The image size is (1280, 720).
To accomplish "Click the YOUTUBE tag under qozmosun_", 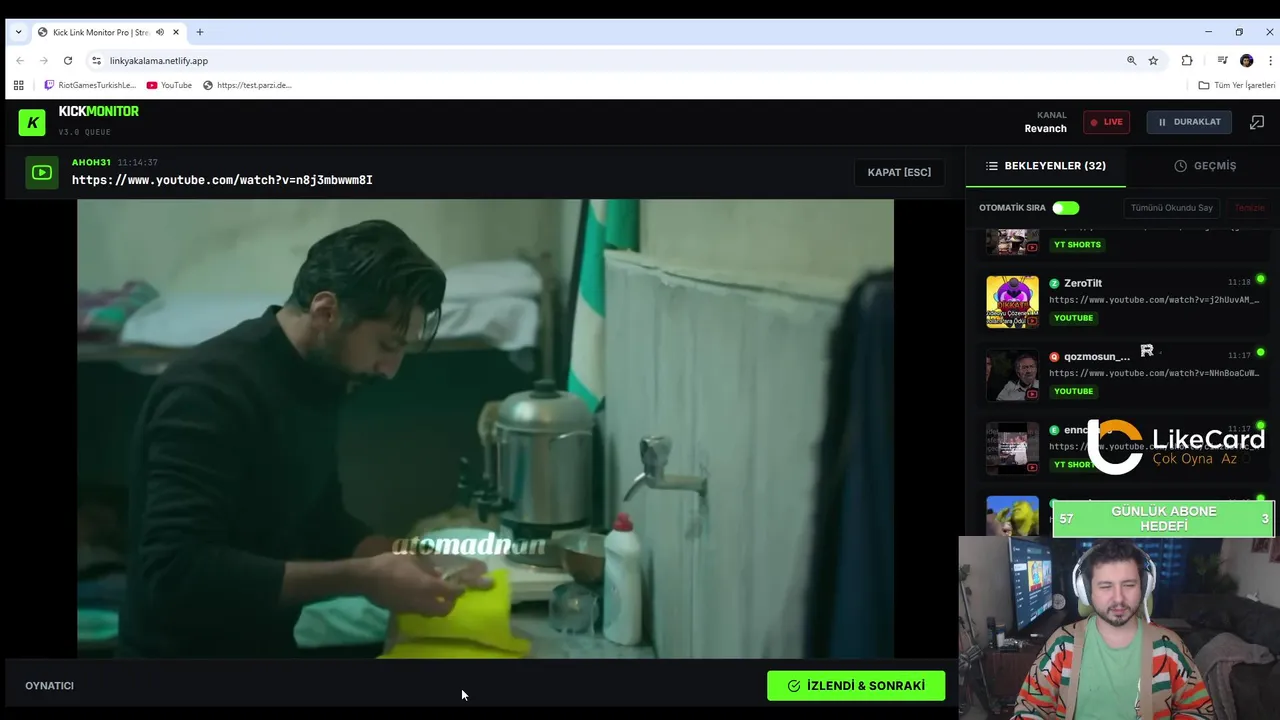I will click(x=1073, y=391).
